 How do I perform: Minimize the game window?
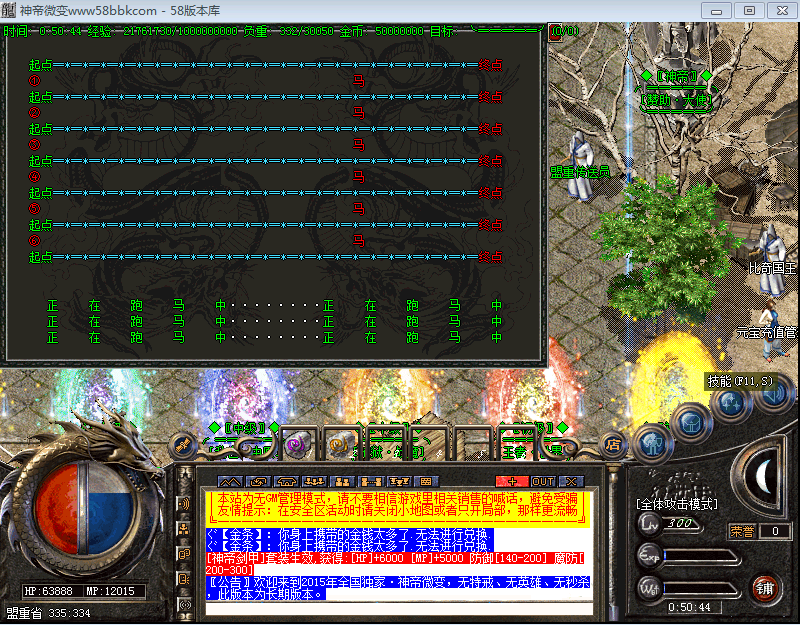coord(716,10)
